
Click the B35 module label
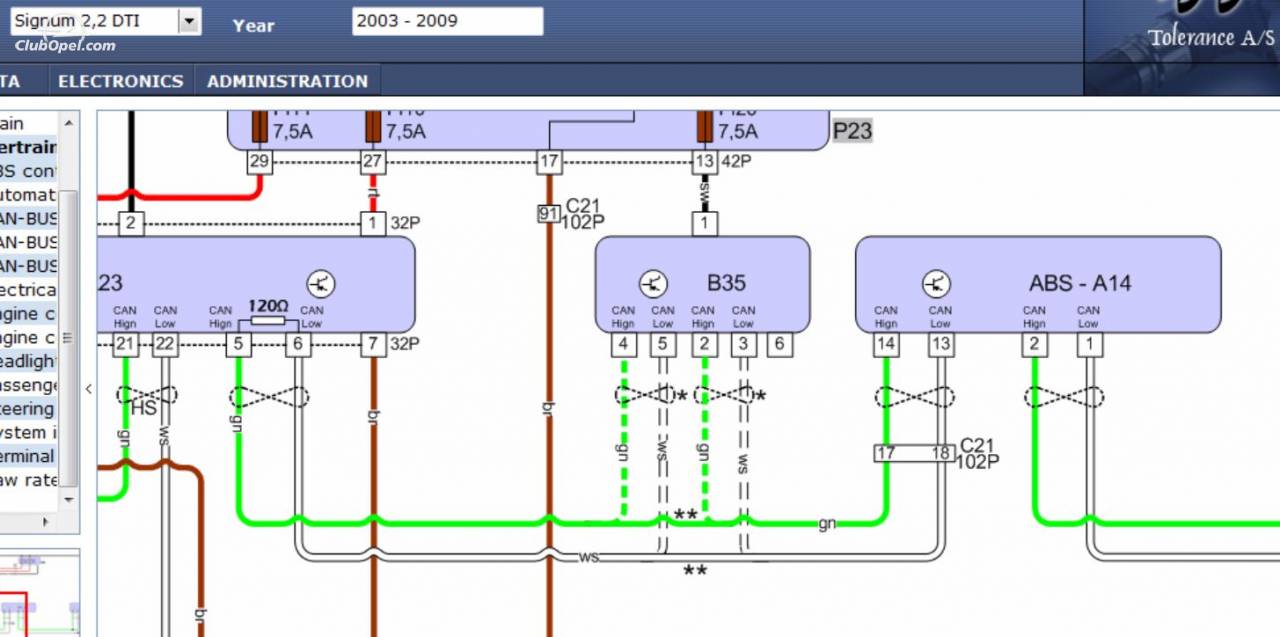tap(726, 283)
